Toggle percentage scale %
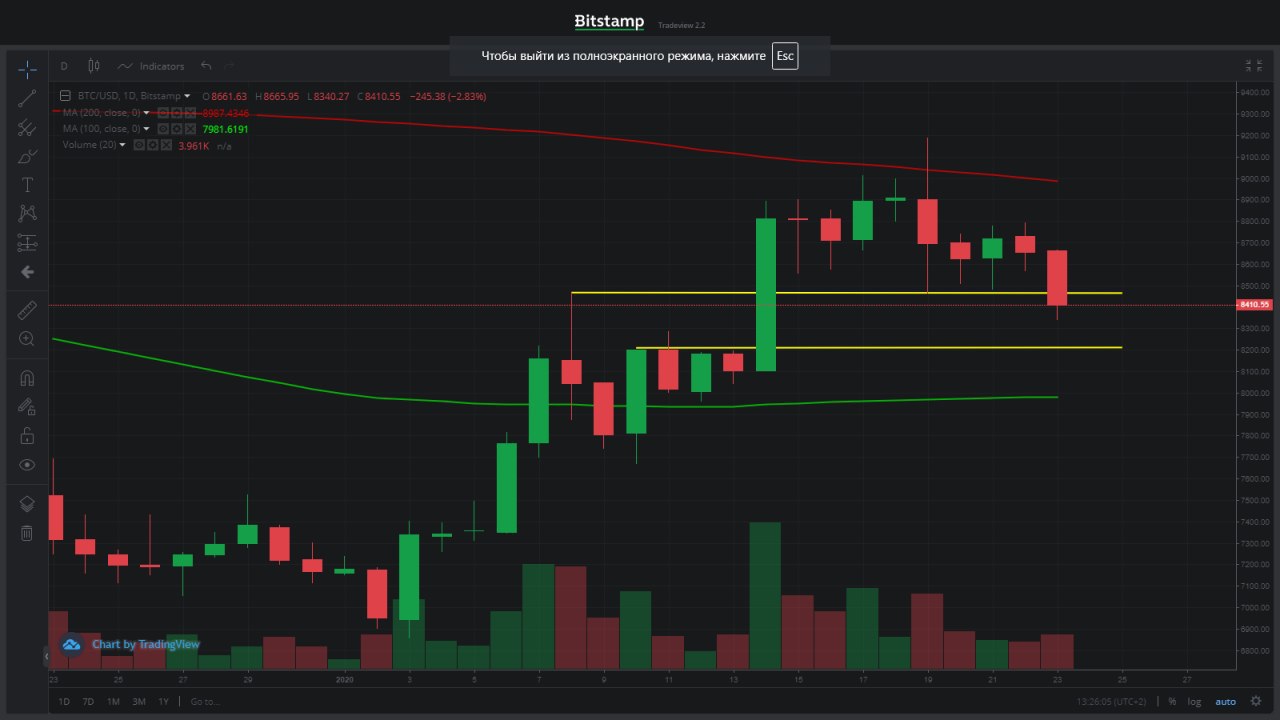 tap(1172, 701)
